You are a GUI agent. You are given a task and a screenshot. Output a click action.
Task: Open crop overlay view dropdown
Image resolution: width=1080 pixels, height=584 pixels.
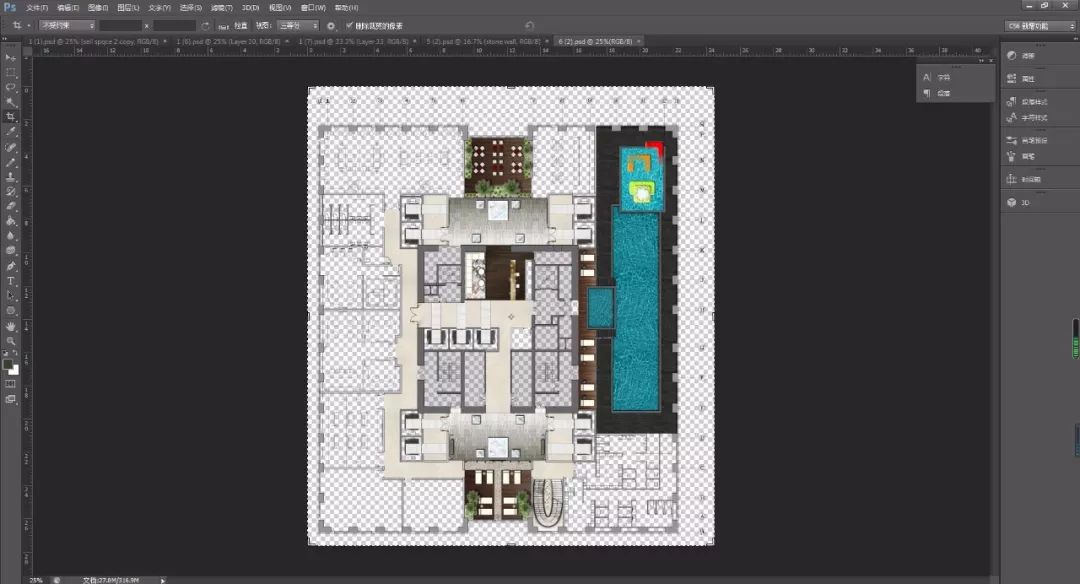(x=298, y=25)
